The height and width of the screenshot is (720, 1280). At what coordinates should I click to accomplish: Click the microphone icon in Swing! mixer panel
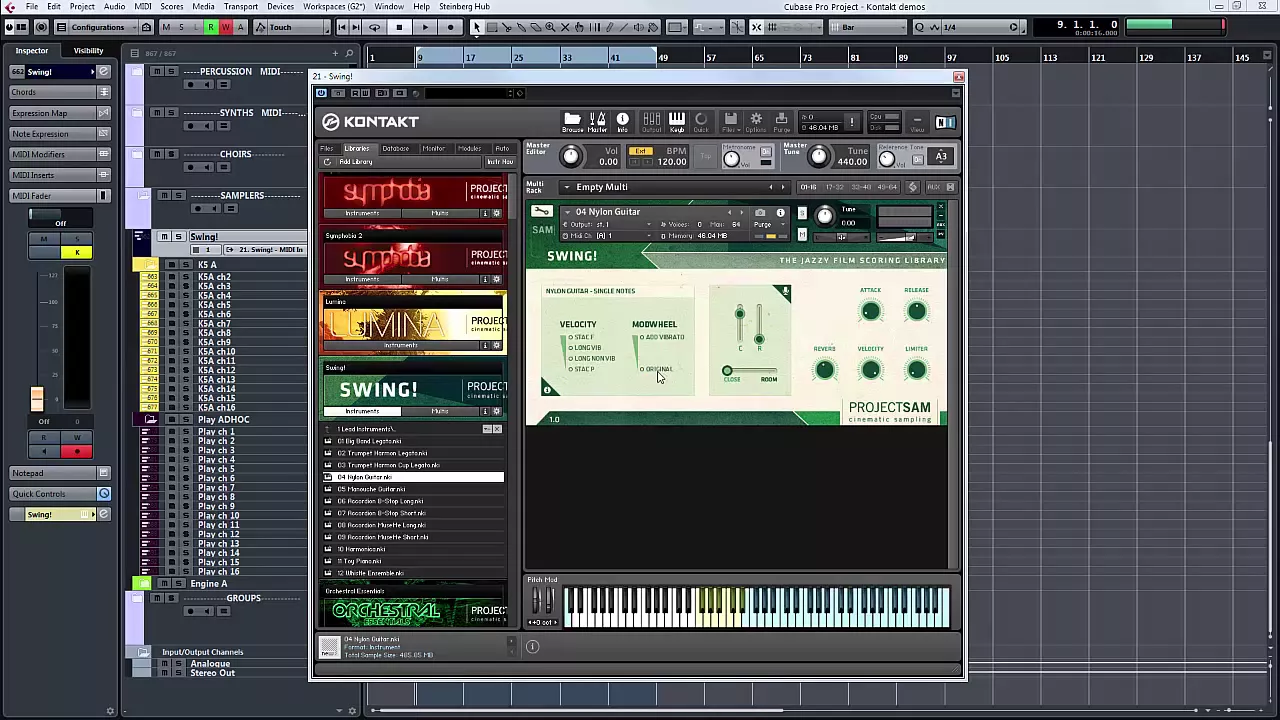point(786,292)
